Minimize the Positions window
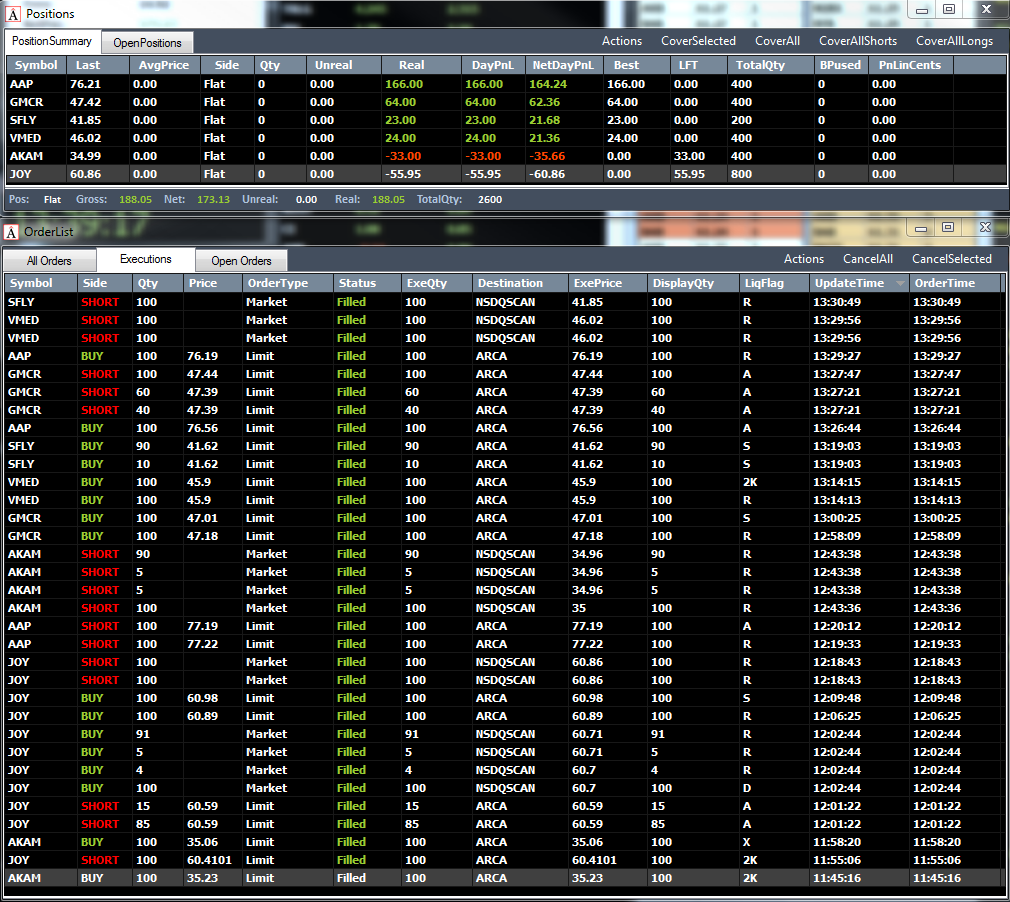The width and height of the screenshot is (1010, 902). (x=922, y=10)
